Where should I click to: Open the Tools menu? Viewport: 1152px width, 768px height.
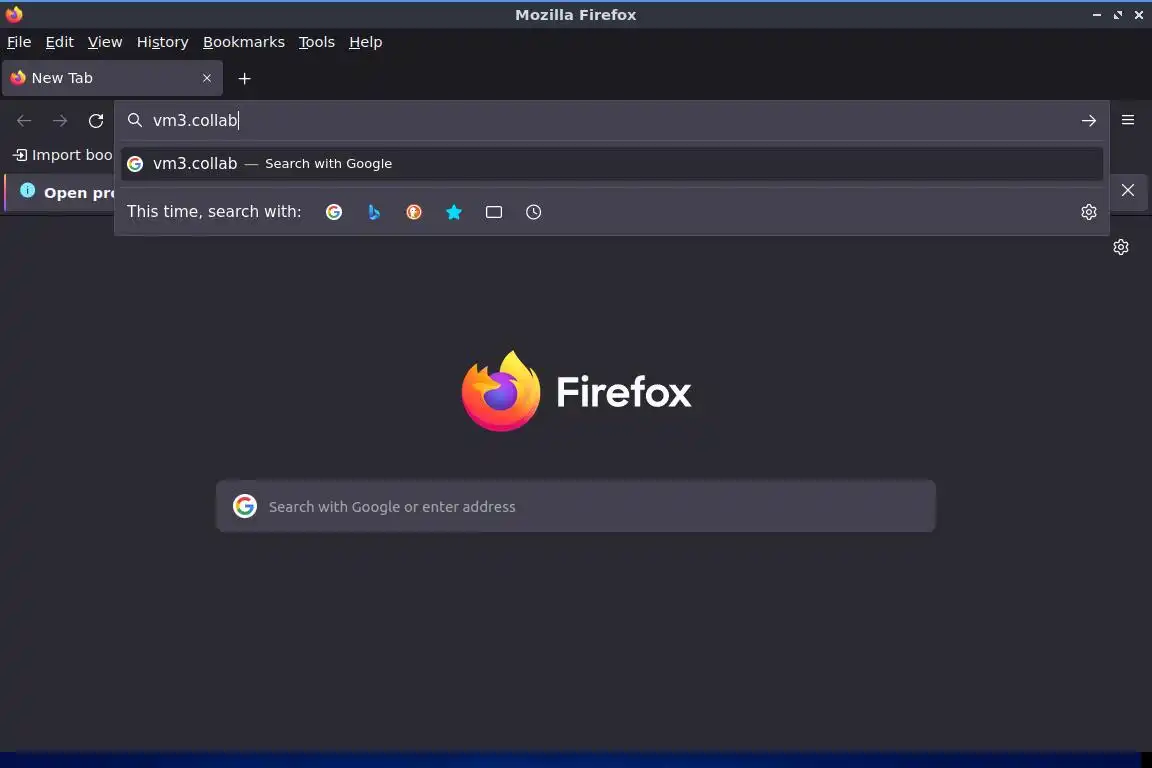coord(317,42)
